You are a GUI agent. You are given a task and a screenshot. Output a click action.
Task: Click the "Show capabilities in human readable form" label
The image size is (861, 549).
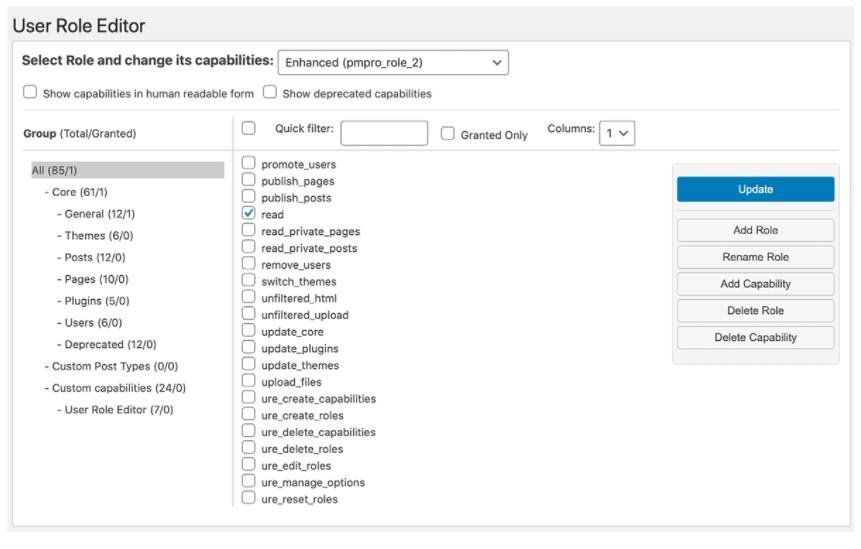point(148,94)
